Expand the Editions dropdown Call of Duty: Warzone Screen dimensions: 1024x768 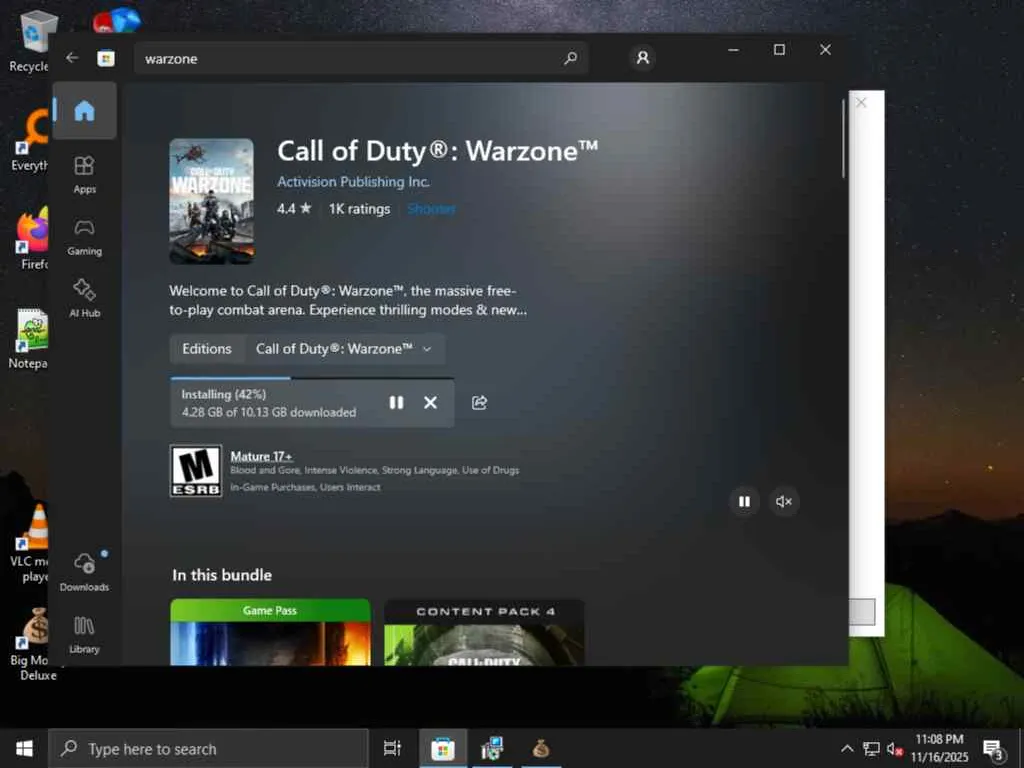tap(345, 349)
